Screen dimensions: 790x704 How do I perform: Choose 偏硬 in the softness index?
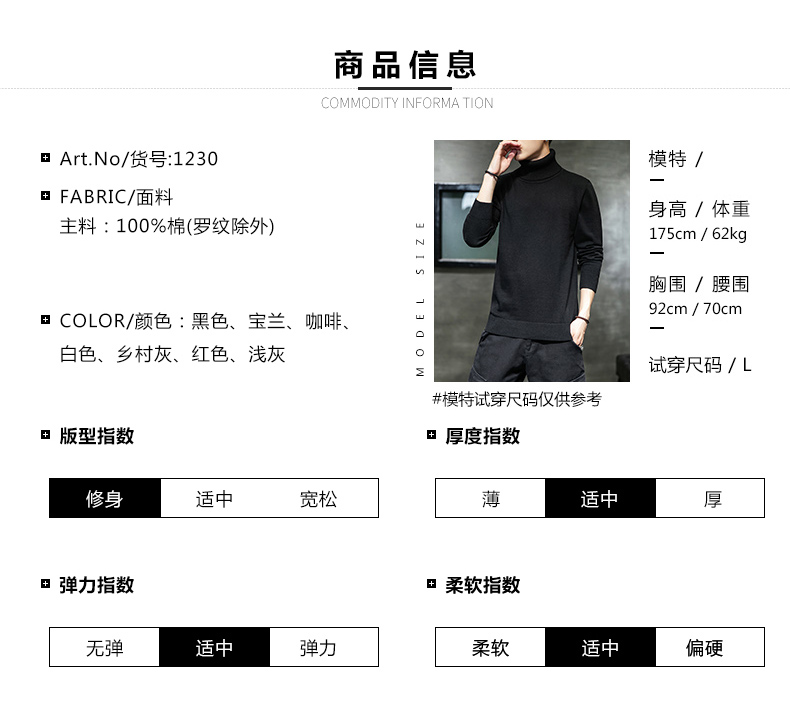coord(710,648)
